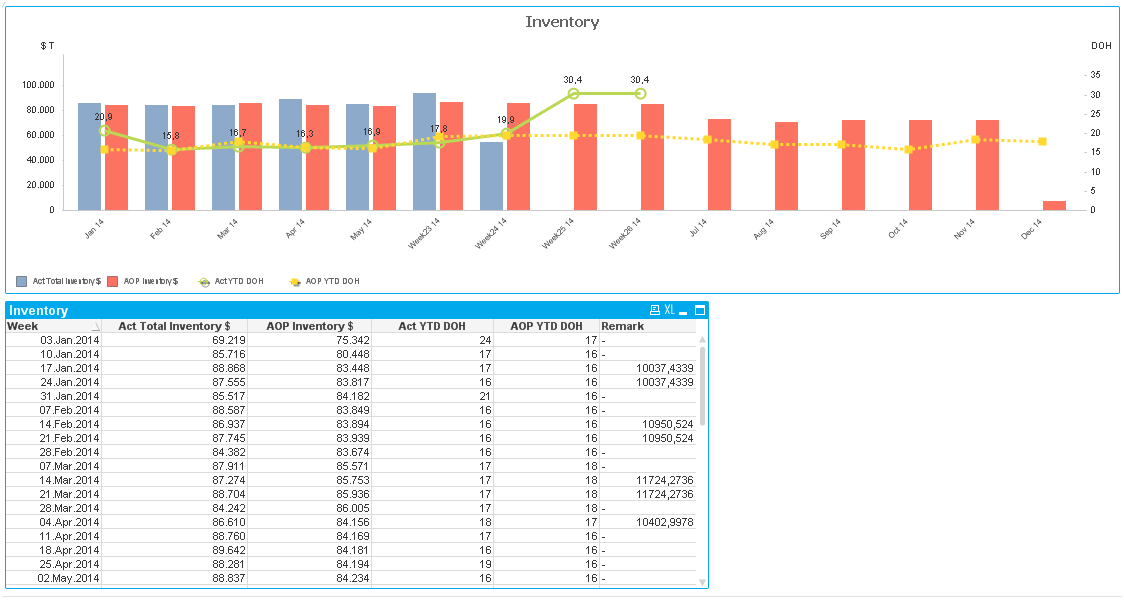This screenshot has height=600, width=1124.
Task: Sort by AOP YTD DOH column header
Action: (x=546, y=326)
